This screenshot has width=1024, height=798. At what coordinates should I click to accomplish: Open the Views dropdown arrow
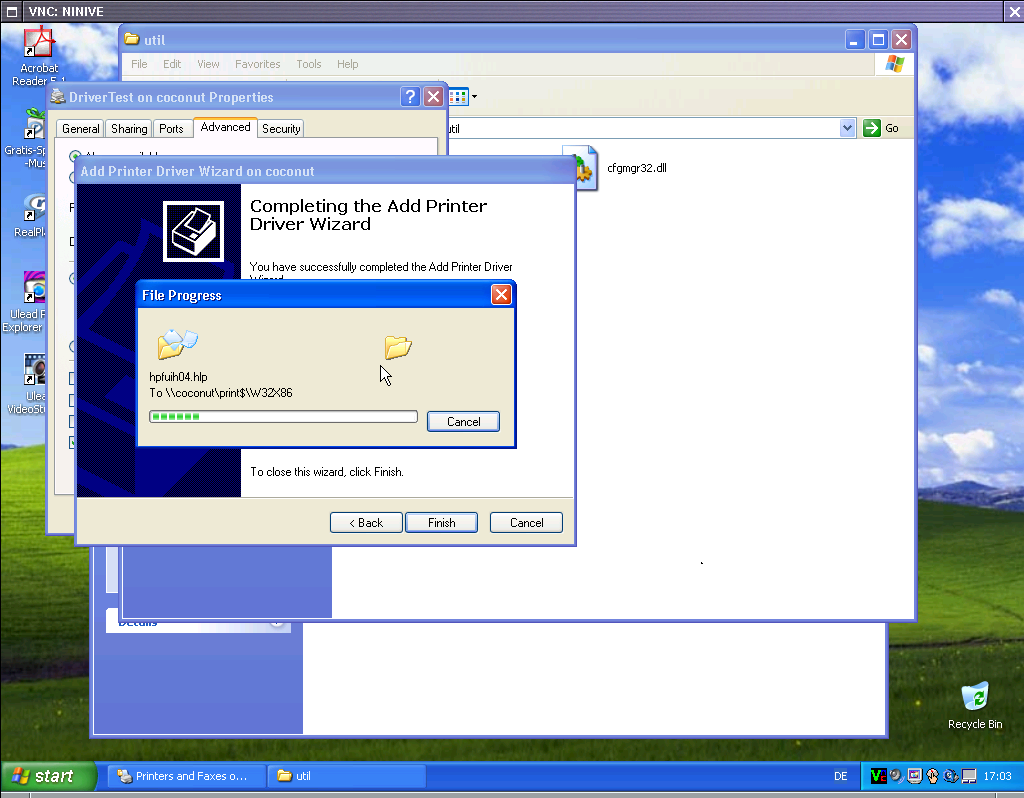(474, 97)
